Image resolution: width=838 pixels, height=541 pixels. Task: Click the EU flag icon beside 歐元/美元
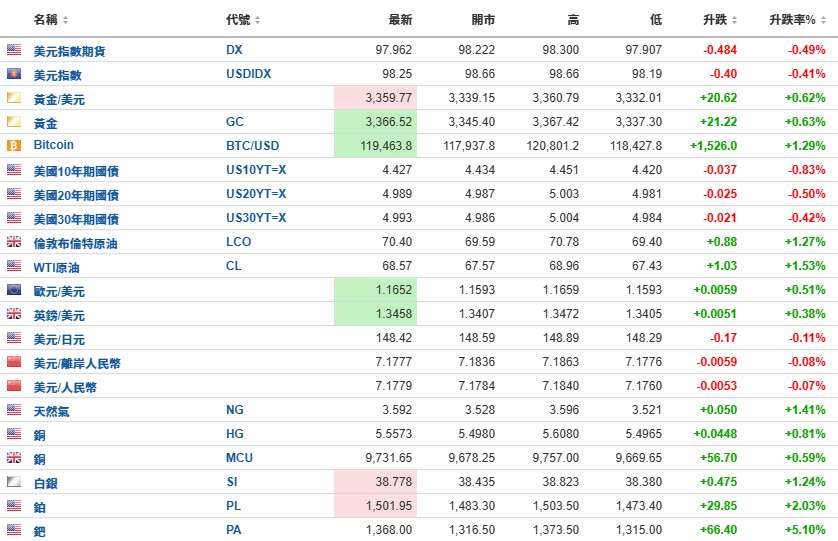click(14, 290)
